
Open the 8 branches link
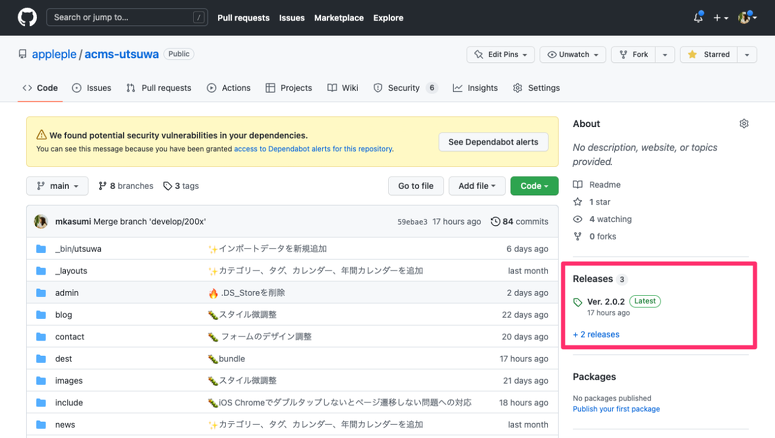[126, 186]
